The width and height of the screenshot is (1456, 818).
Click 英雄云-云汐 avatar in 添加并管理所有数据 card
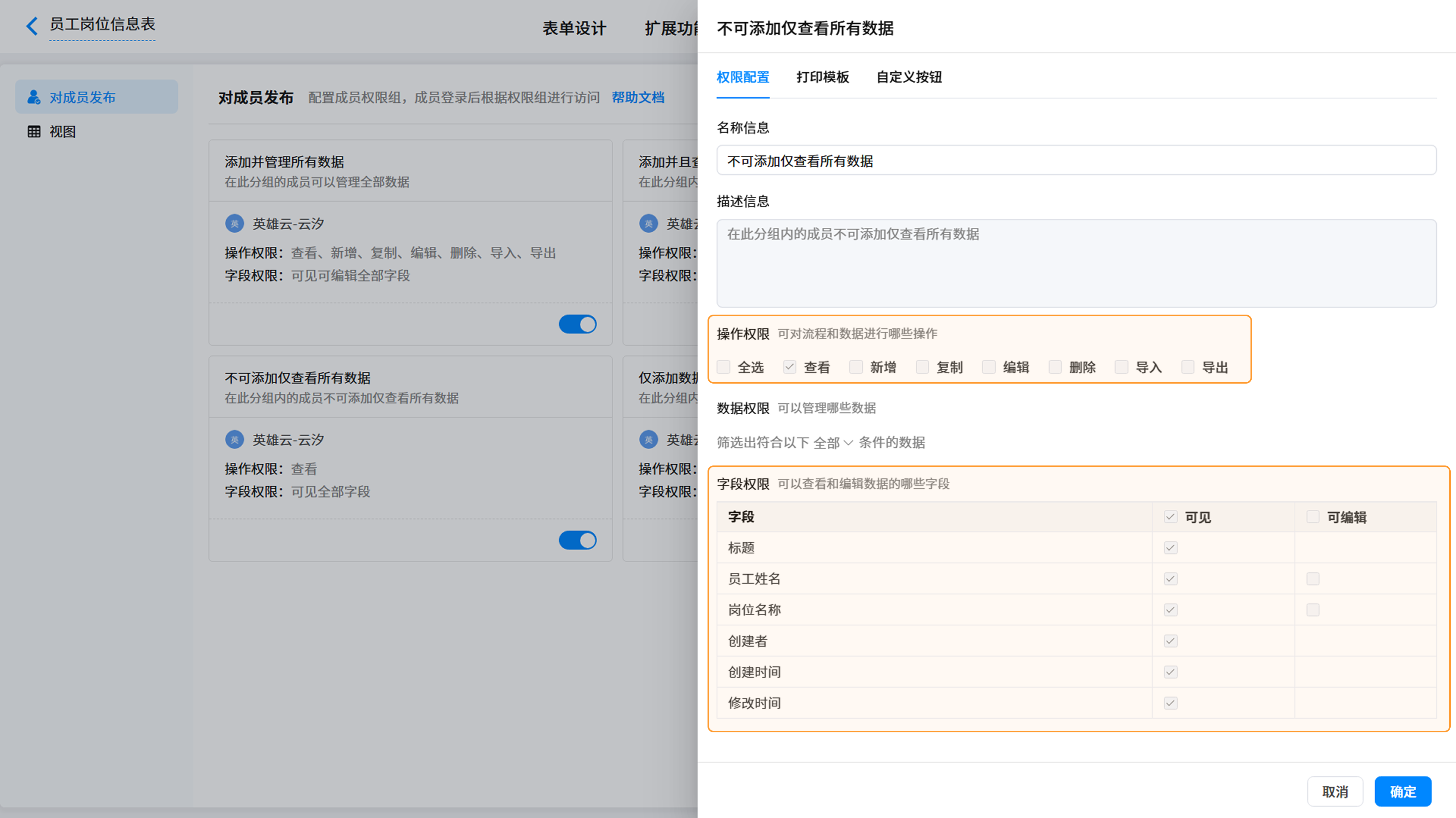coord(235,224)
